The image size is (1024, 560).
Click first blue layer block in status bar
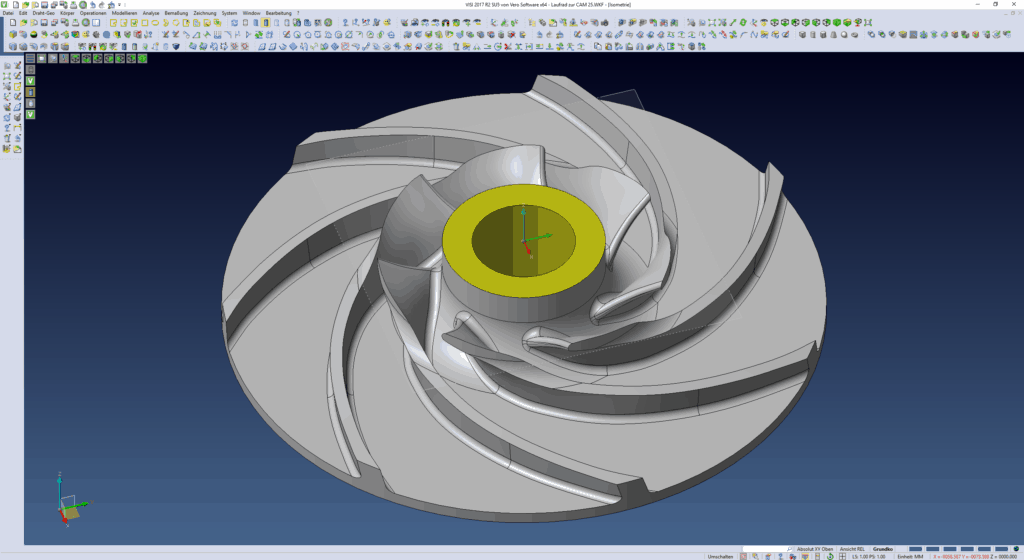pos(915,549)
